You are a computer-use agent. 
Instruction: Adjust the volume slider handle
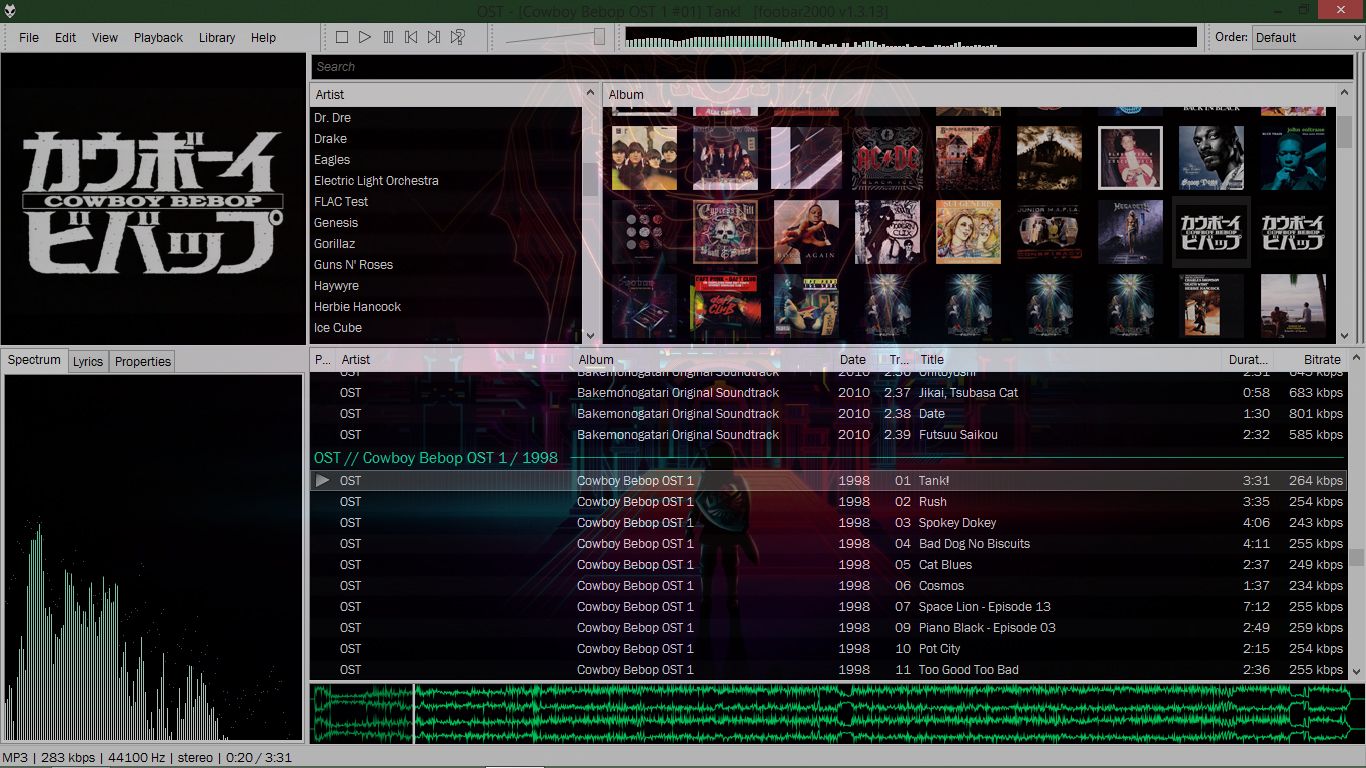tap(599, 37)
